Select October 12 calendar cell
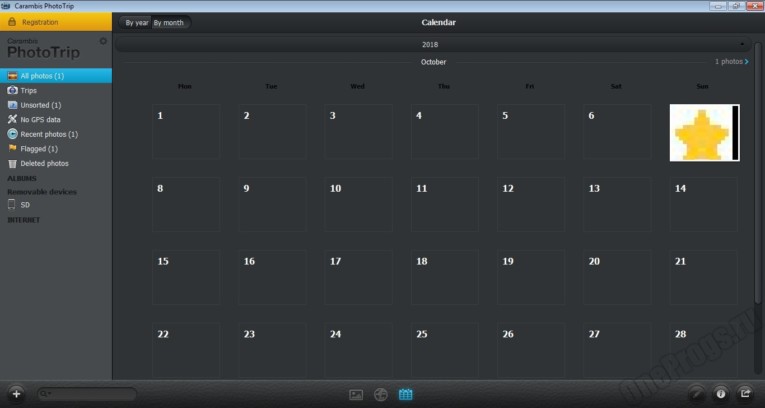 pos(531,204)
